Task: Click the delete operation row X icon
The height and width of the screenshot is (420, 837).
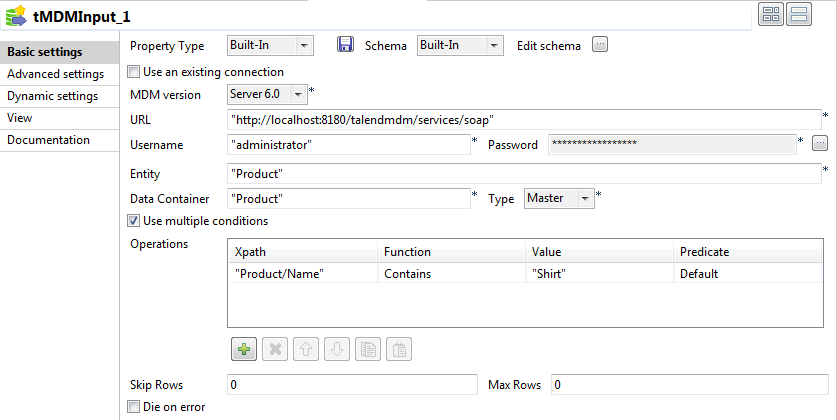Action: [x=277, y=349]
